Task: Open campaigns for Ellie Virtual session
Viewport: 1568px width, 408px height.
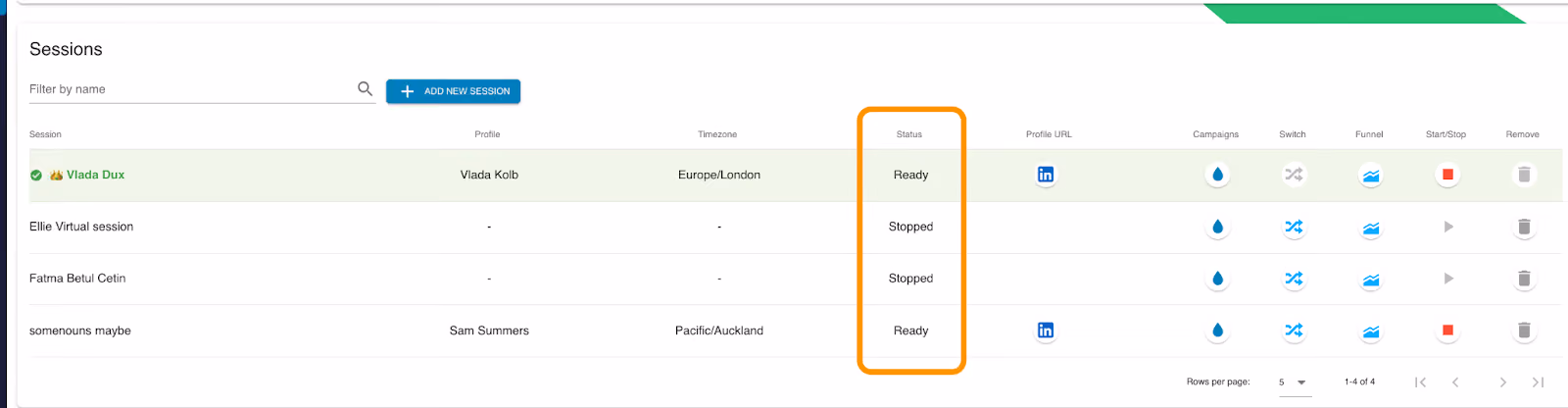Action: point(1217,227)
